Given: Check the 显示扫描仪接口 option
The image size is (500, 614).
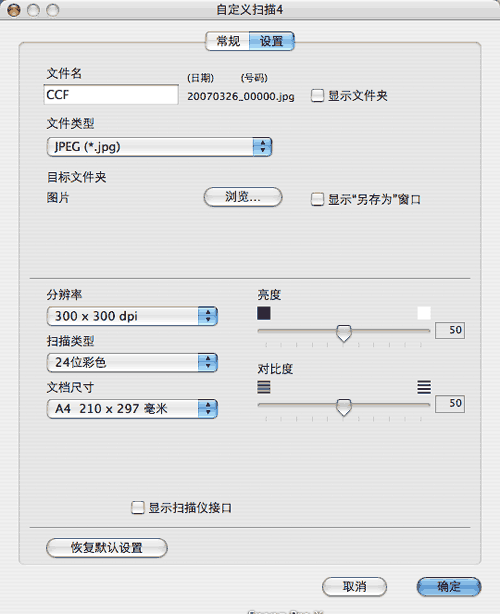Looking at the screenshot, I should (x=137, y=507).
